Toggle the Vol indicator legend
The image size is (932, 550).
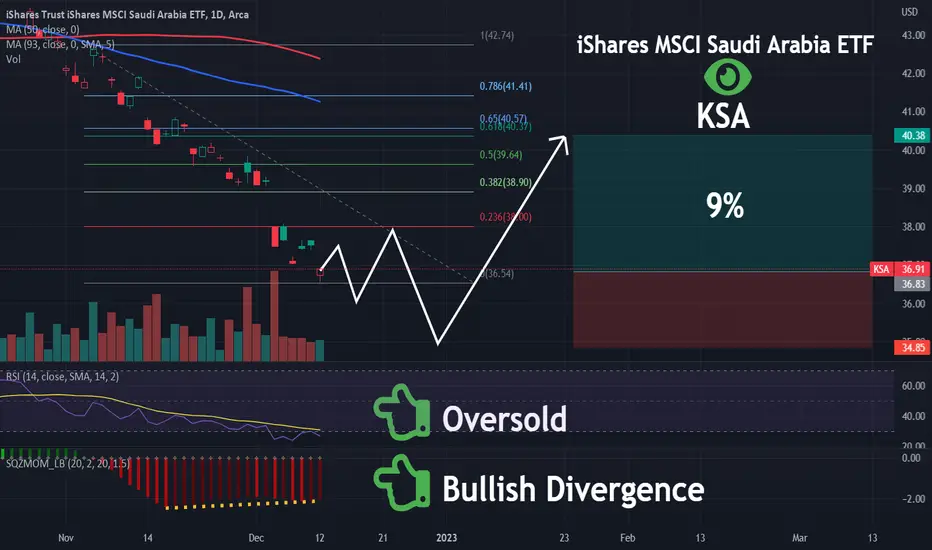[13, 59]
